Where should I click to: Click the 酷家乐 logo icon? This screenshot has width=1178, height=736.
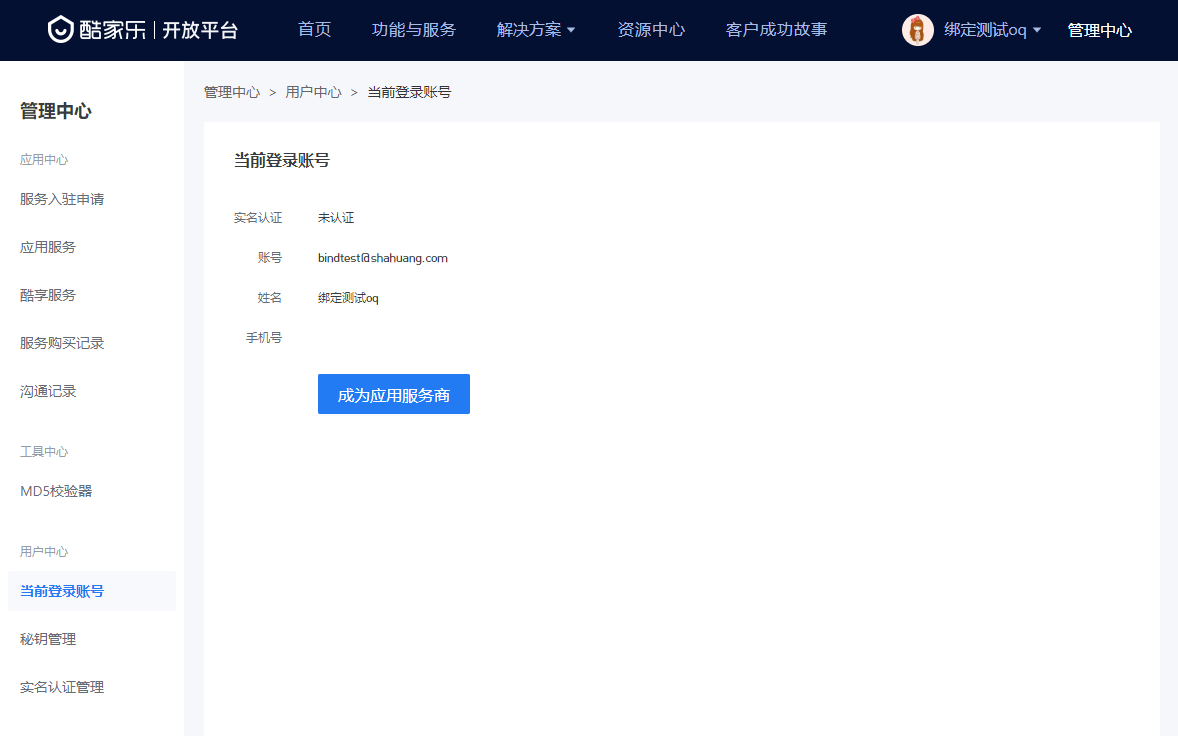[x=61, y=30]
